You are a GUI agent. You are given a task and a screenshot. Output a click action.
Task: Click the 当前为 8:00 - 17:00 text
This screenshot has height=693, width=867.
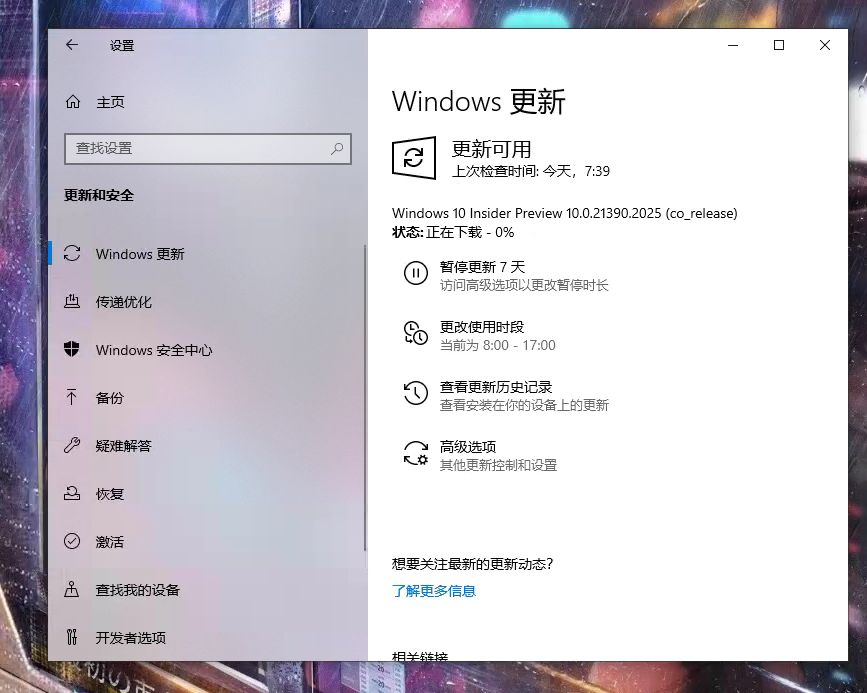coord(498,345)
